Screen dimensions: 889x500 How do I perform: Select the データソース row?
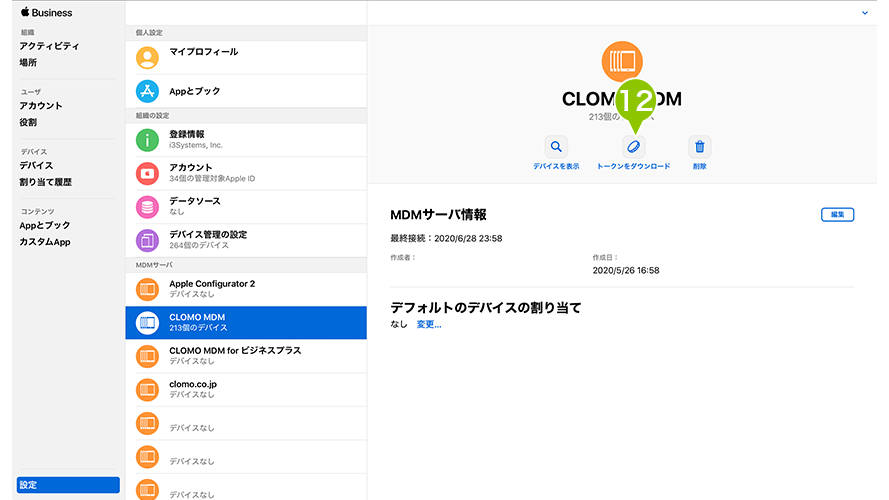click(246, 206)
